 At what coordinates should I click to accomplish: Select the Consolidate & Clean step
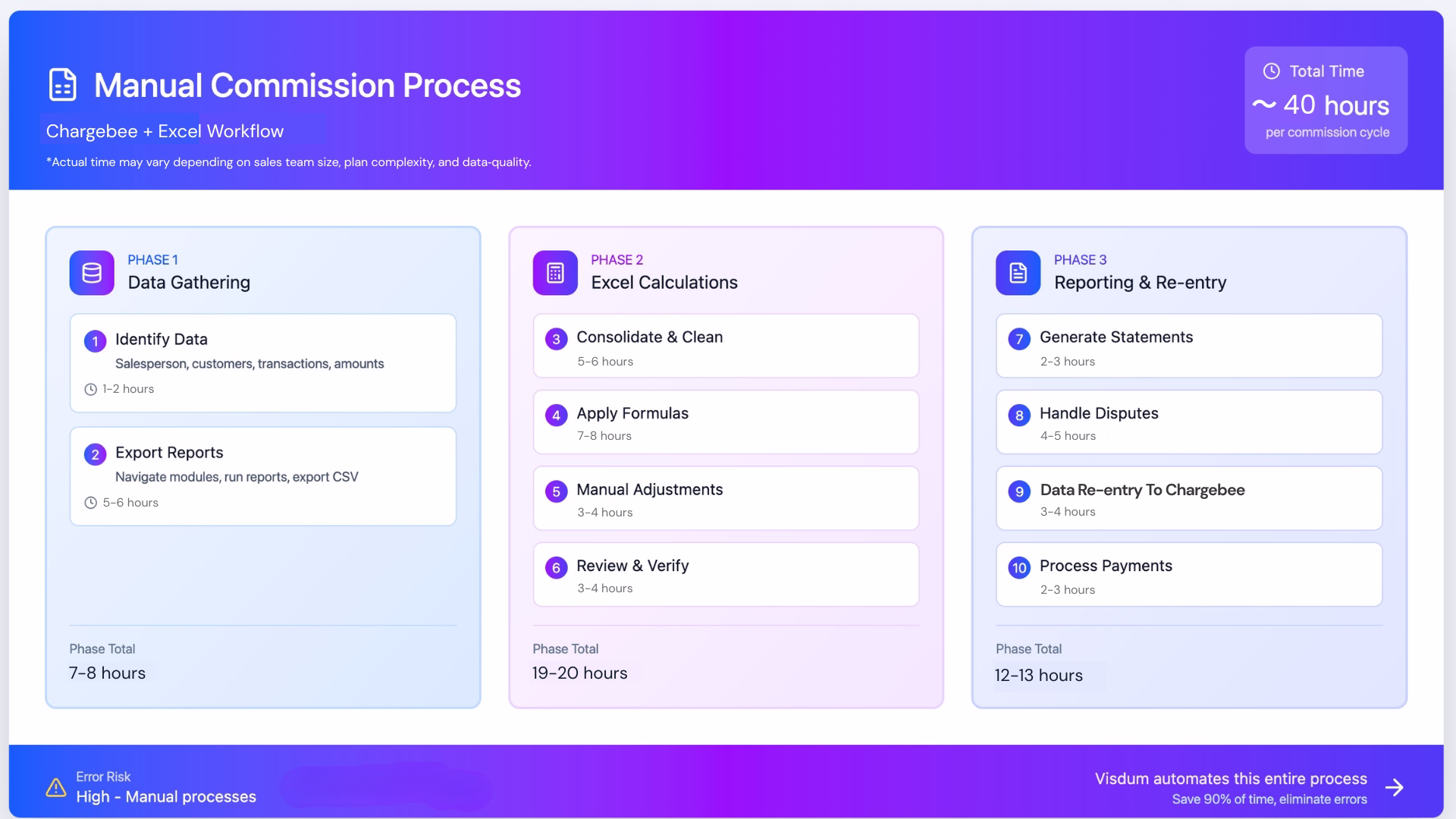(x=726, y=347)
